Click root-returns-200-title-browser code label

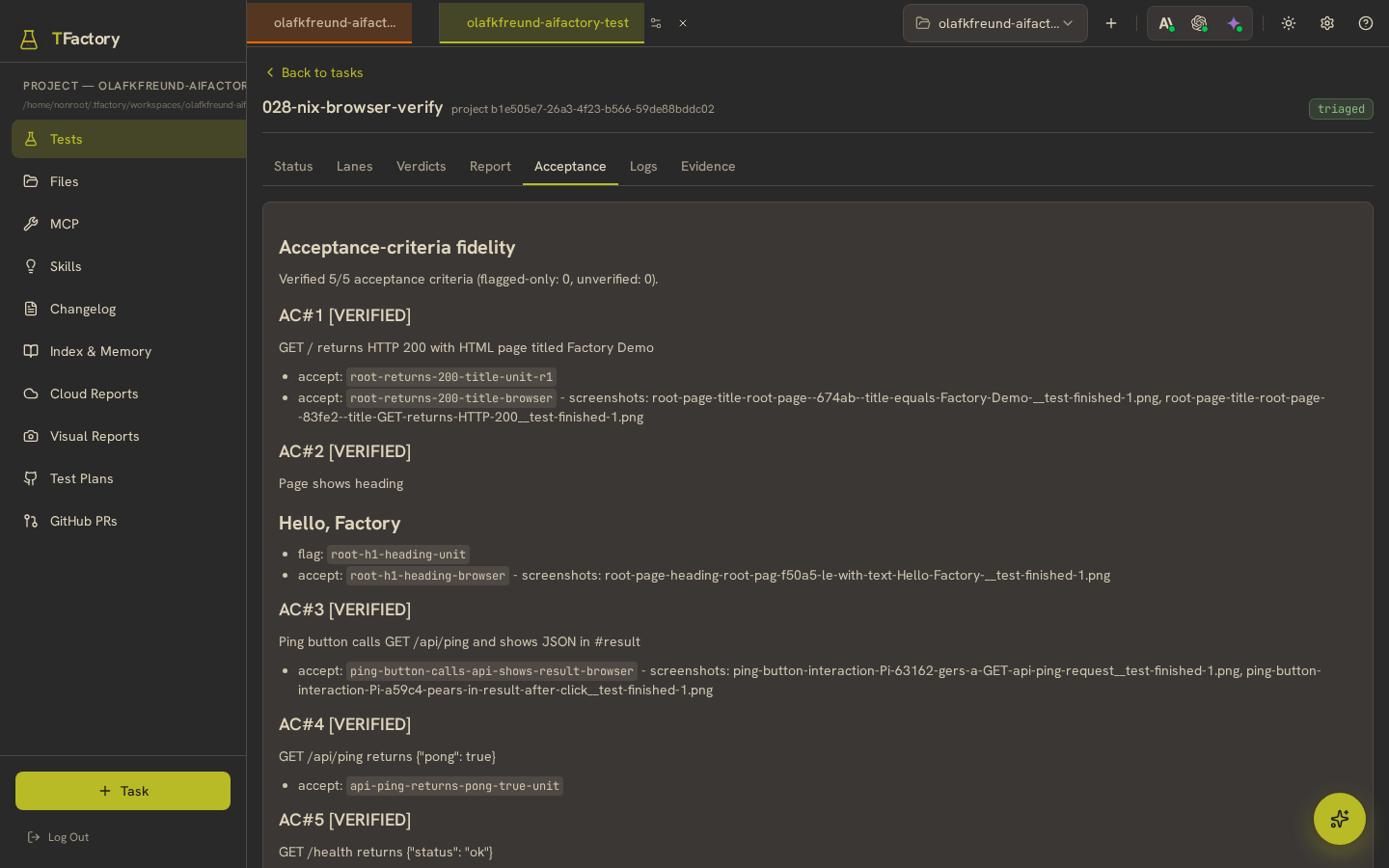pos(451,398)
